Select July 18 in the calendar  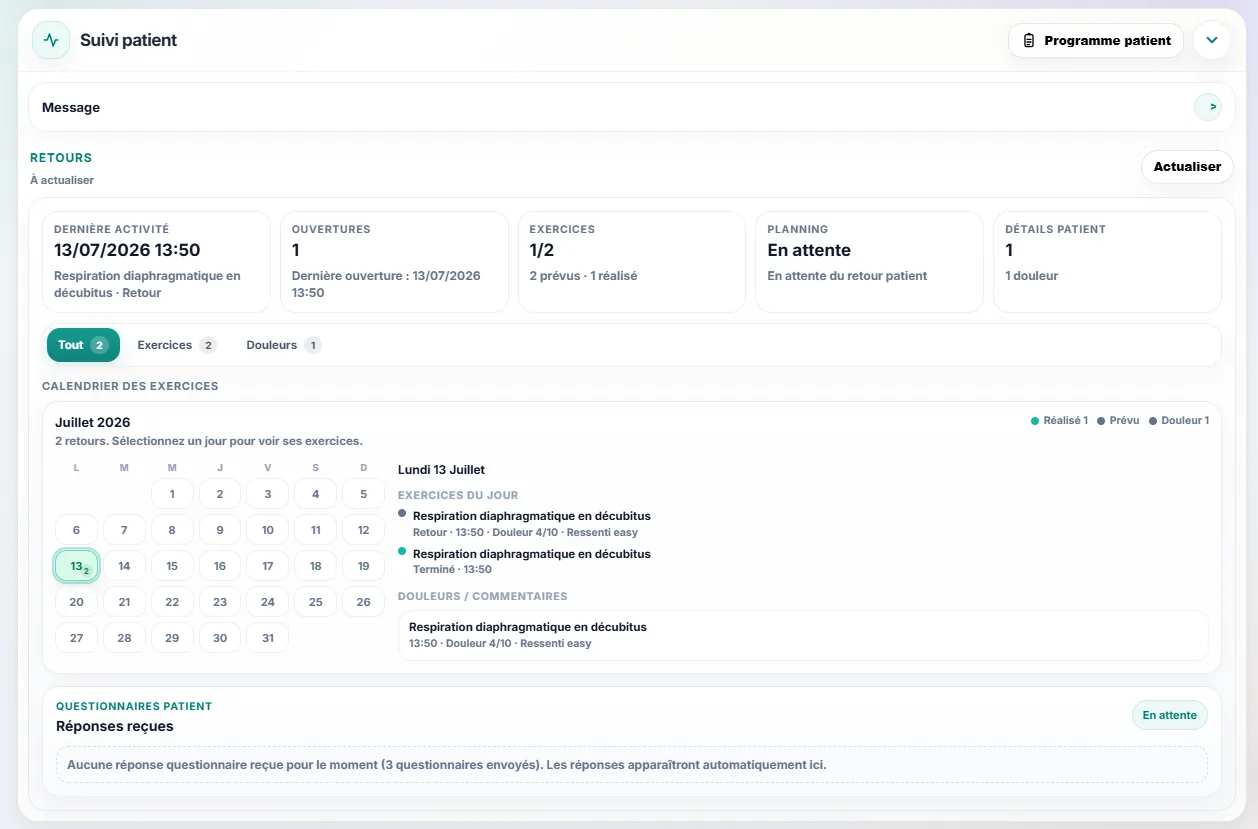point(316,566)
